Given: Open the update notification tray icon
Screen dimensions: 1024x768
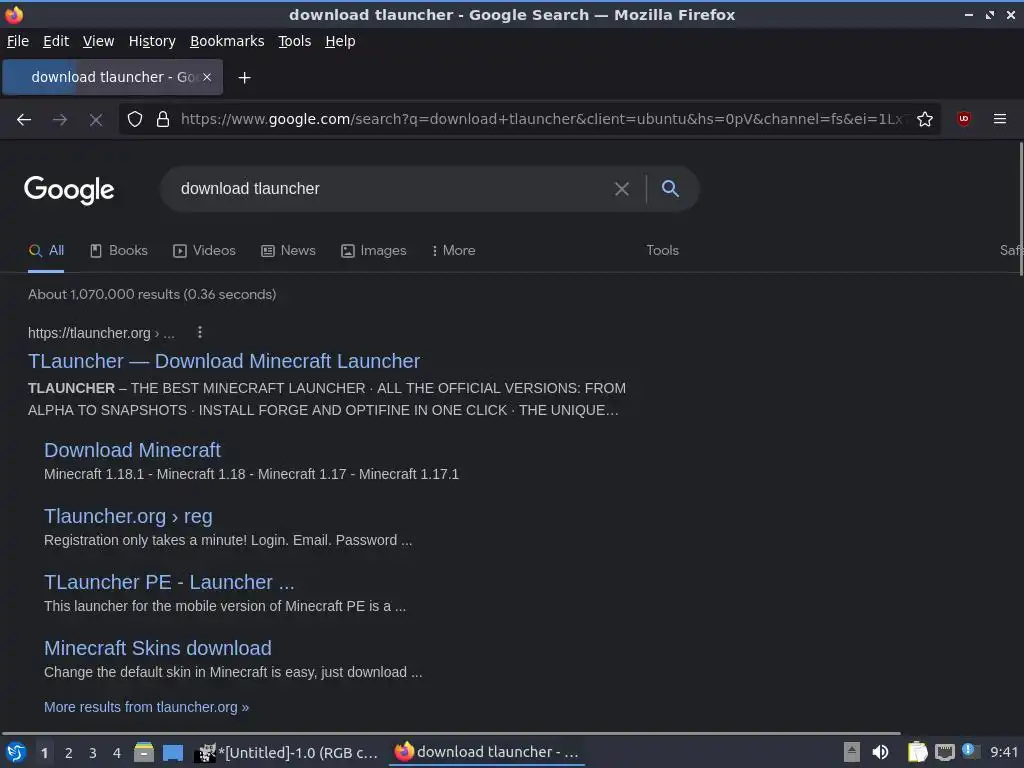Looking at the screenshot, I should click(970, 751).
